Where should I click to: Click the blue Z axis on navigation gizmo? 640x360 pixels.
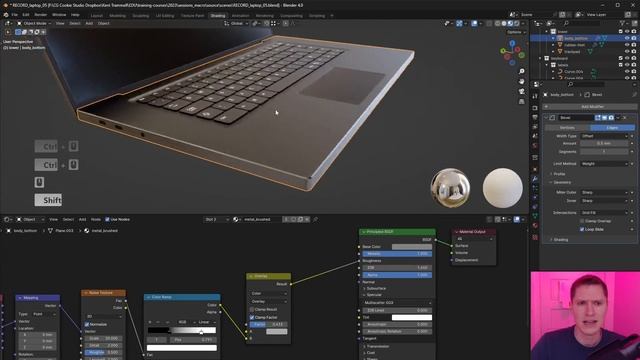512,42
